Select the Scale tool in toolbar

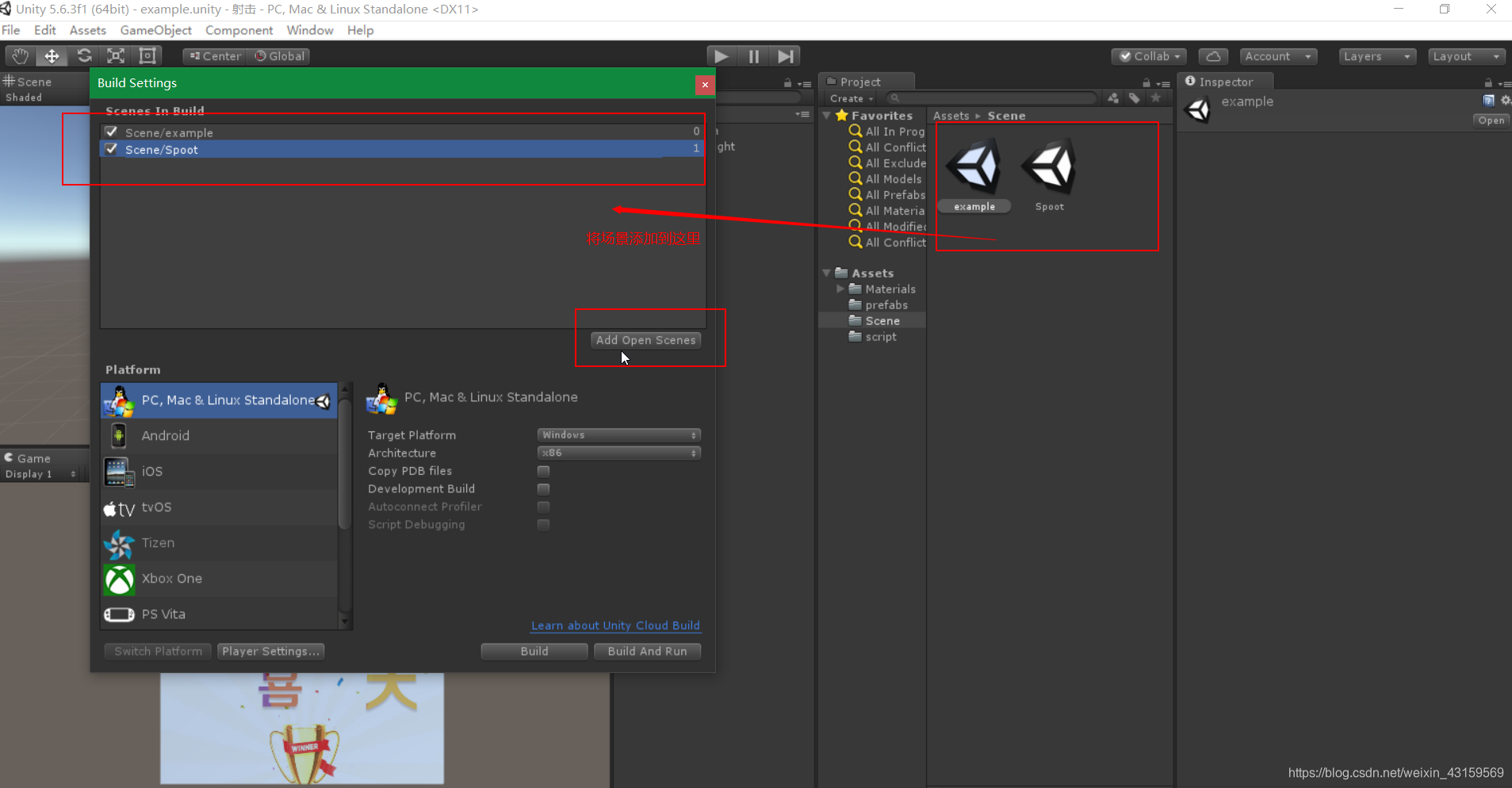116,56
